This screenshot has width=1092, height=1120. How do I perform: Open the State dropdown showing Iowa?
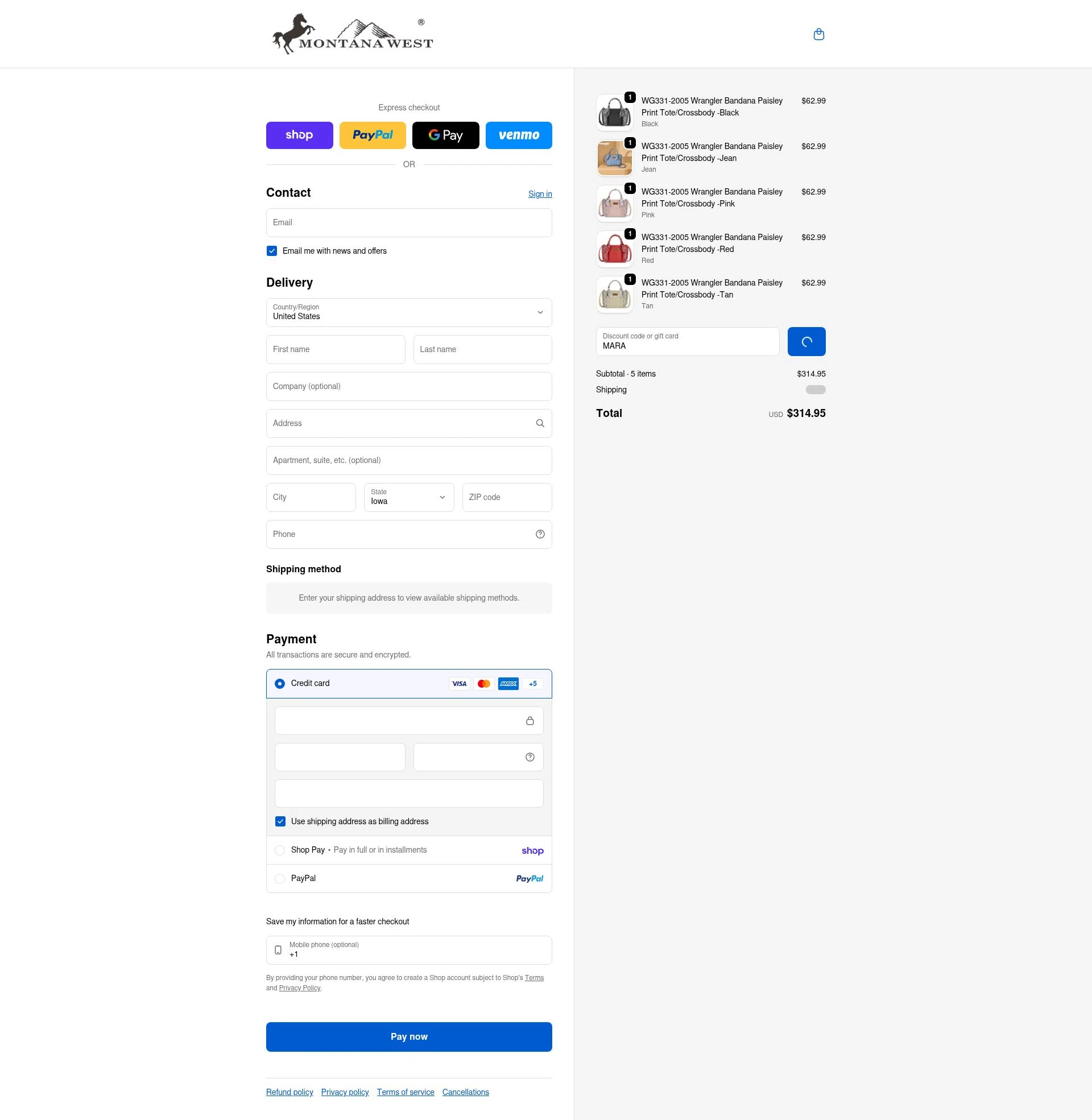pos(408,497)
